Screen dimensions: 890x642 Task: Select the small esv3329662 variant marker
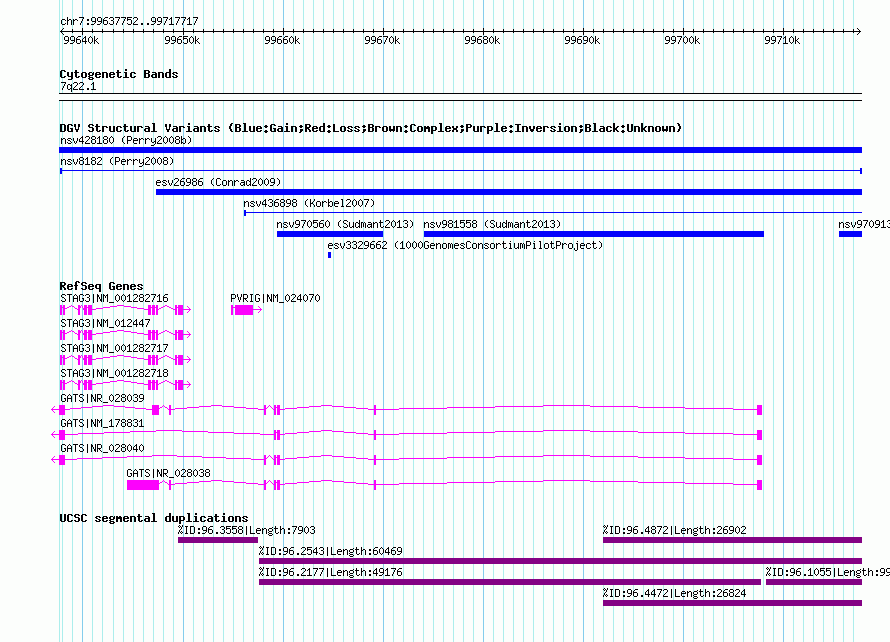point(329,255)
